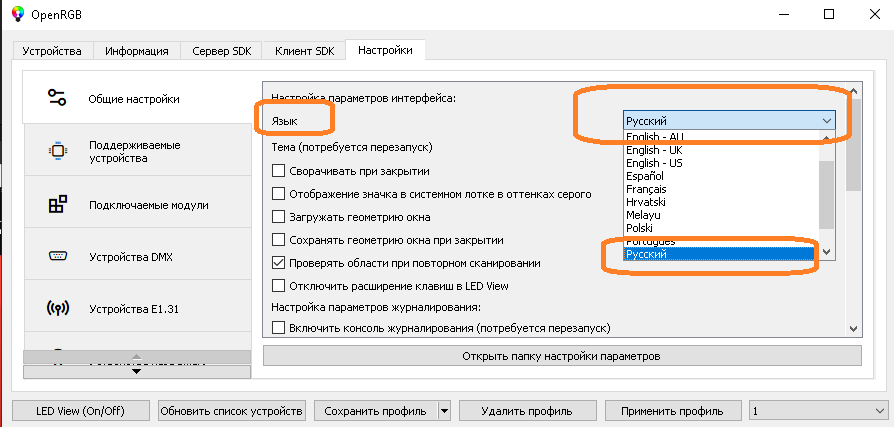Switch to the Настройки tab
Screen dimensions: 894x427
point(385,50)
